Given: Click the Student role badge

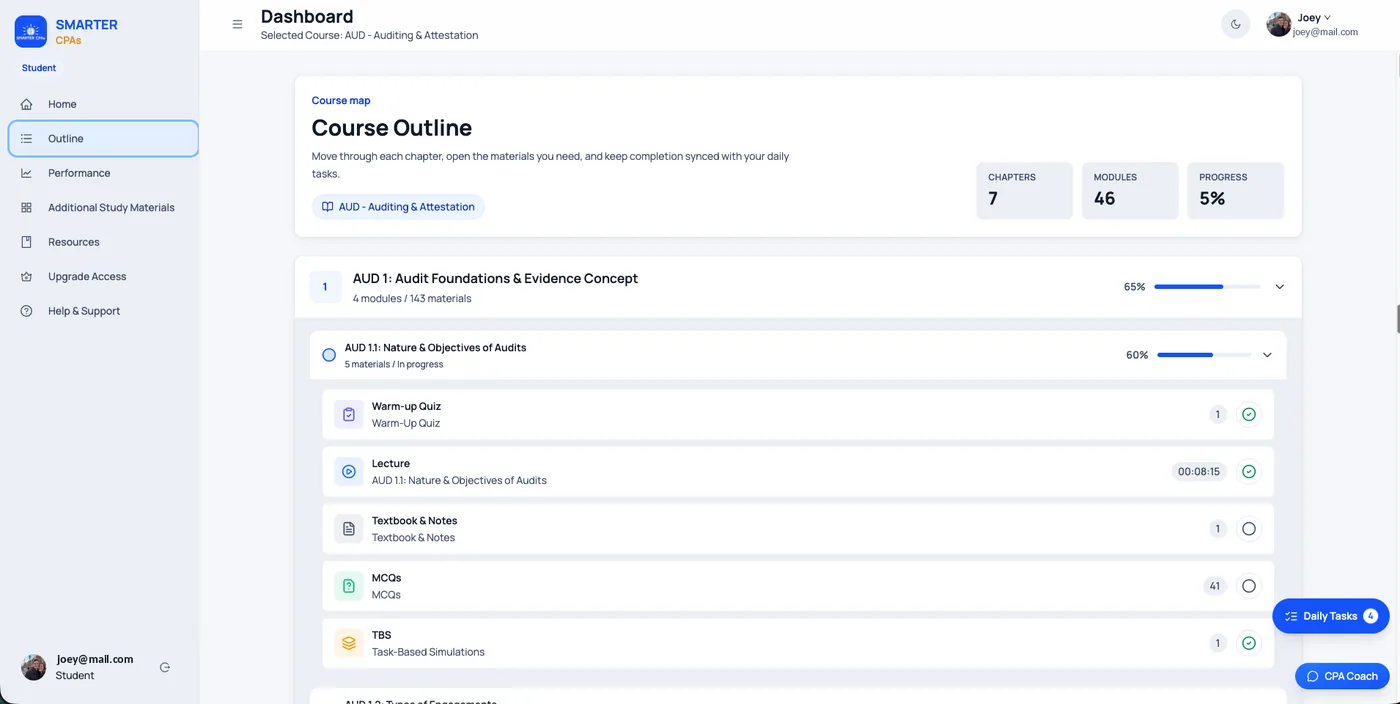Looking at the screenshot, I should coord(39,68).
